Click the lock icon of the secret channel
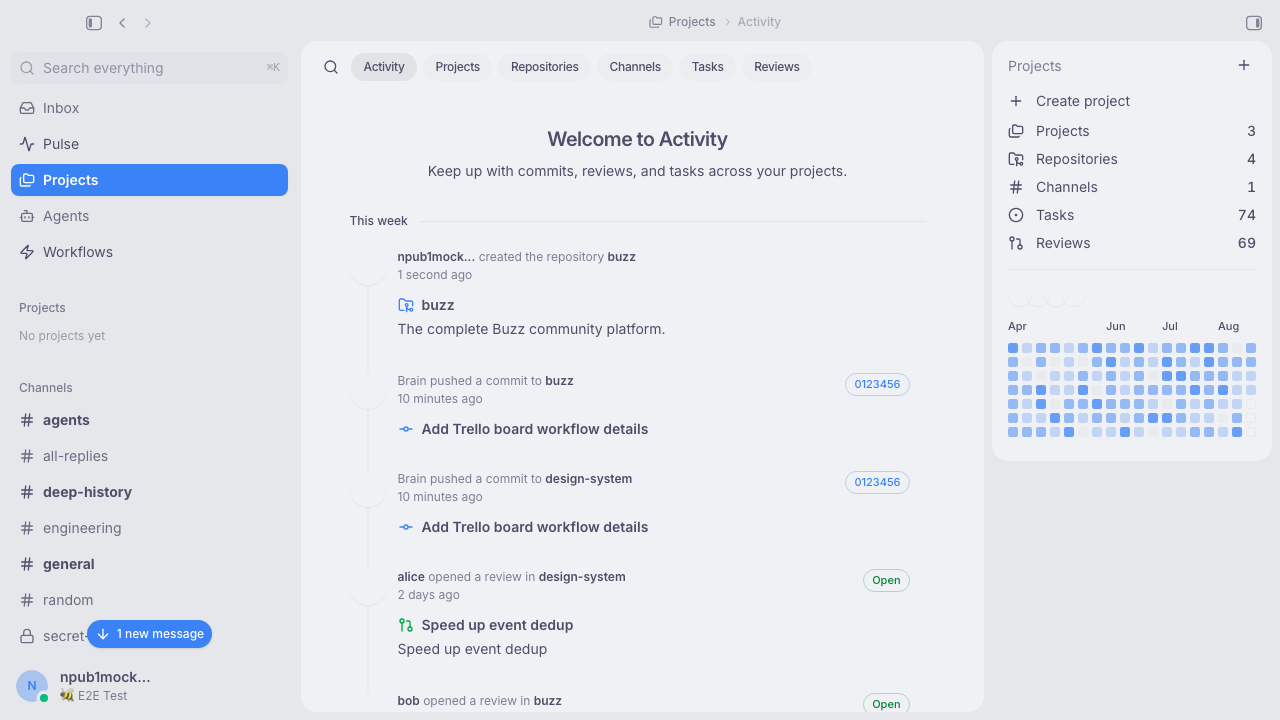This screenshot has width=1280, height=720. pos(27,636)
